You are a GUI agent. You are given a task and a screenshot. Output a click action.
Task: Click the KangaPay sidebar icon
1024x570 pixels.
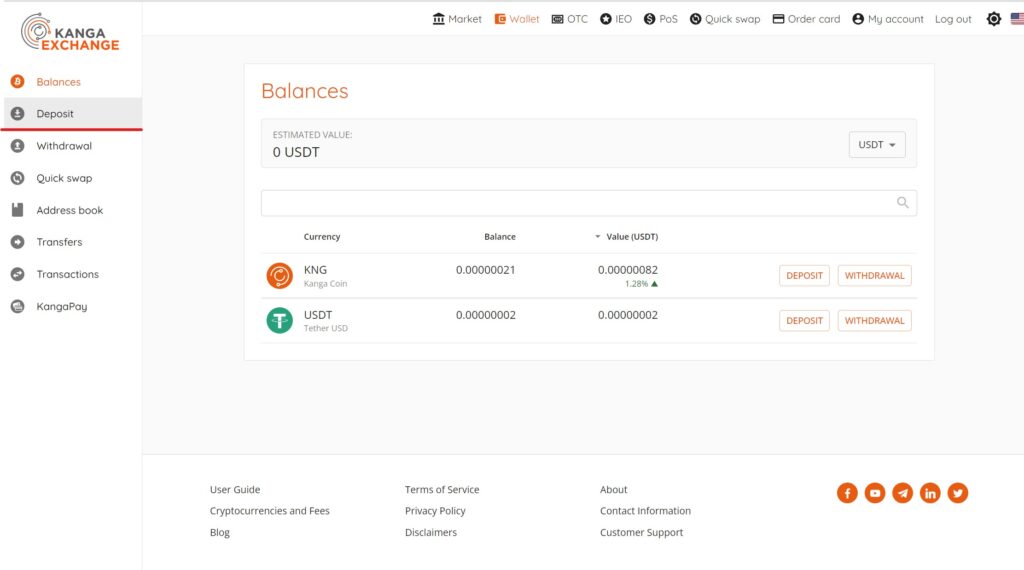coord(18,306)
